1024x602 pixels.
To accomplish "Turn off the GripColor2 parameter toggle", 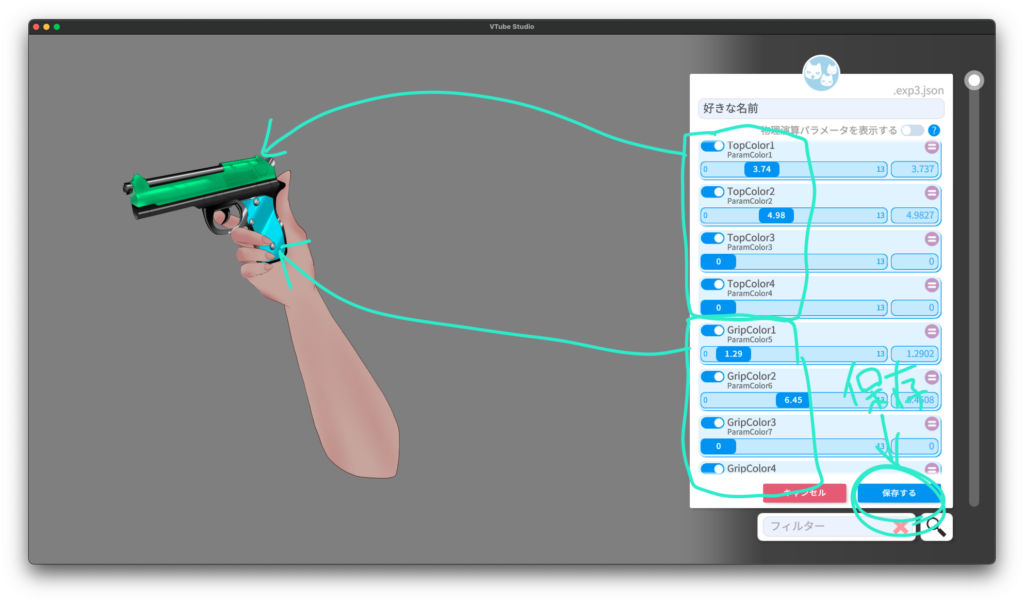I will tap(712, 377).
